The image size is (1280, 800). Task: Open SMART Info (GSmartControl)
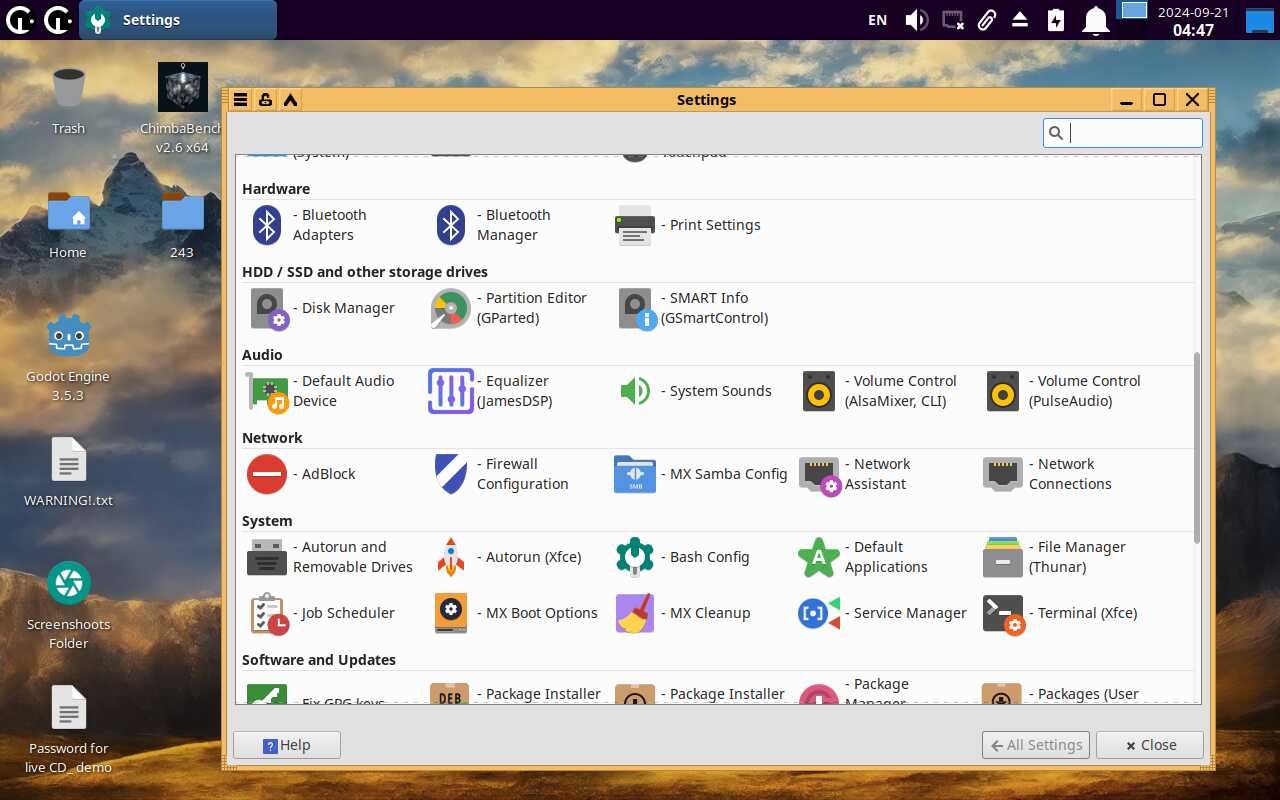click(x=635, y=308)
